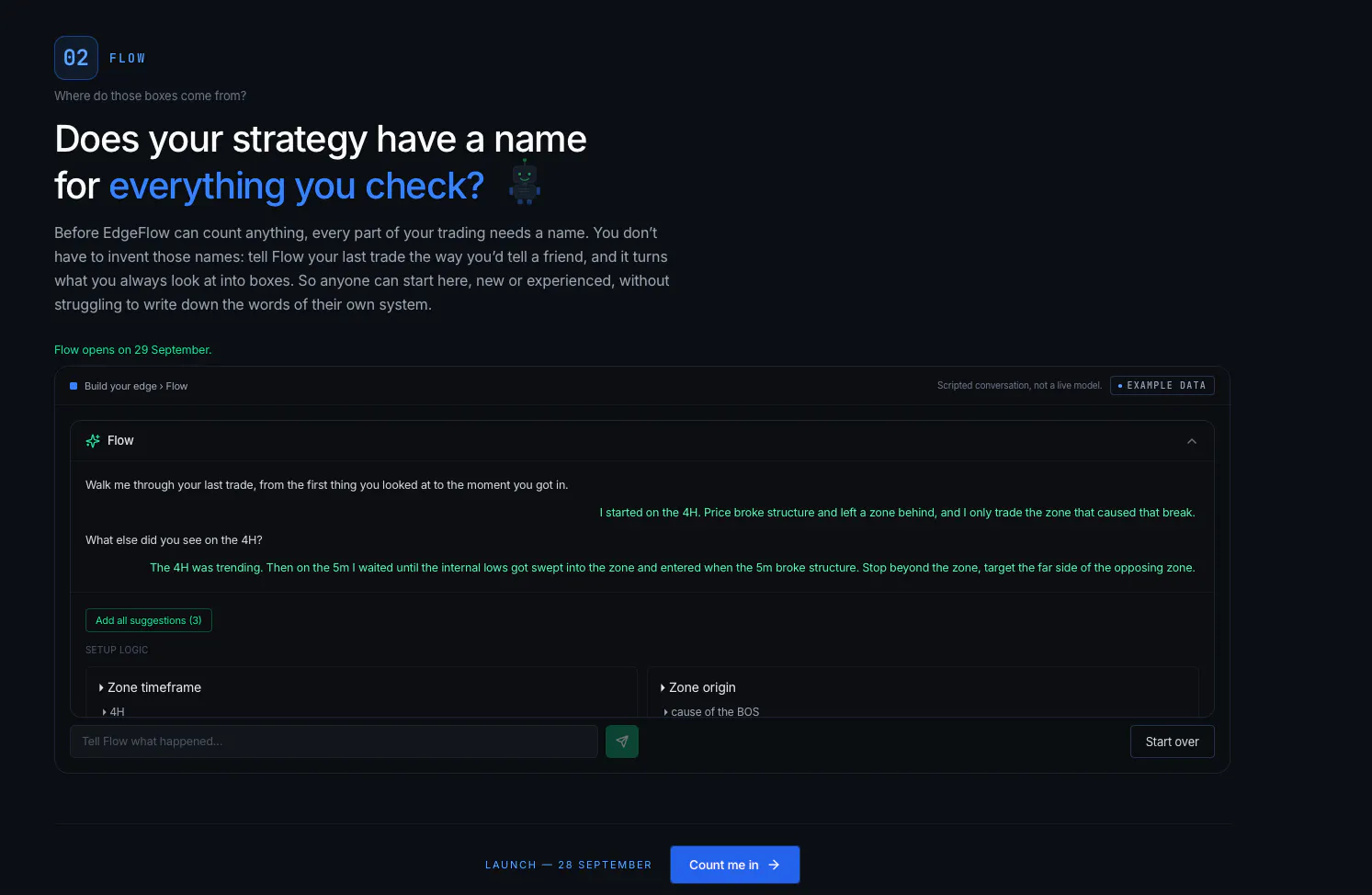Focus the Tell Flow what happened input
The image size is (1372, 895).
click(x=334, y=742)
